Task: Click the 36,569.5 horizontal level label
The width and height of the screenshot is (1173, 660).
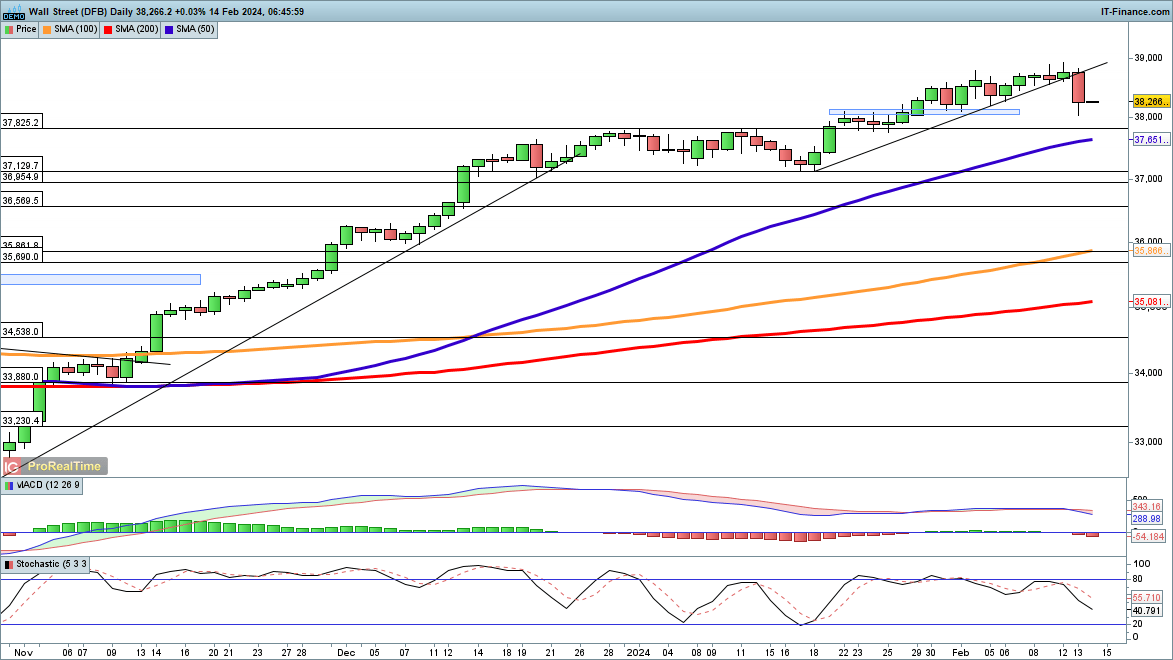Action: coord(21,201)
